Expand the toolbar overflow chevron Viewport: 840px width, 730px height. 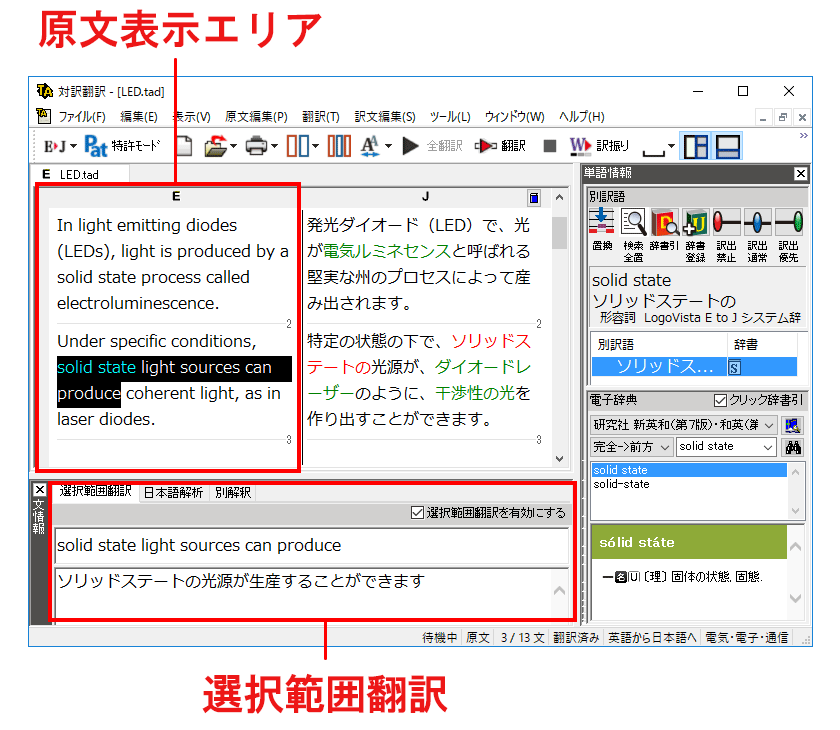804,136
